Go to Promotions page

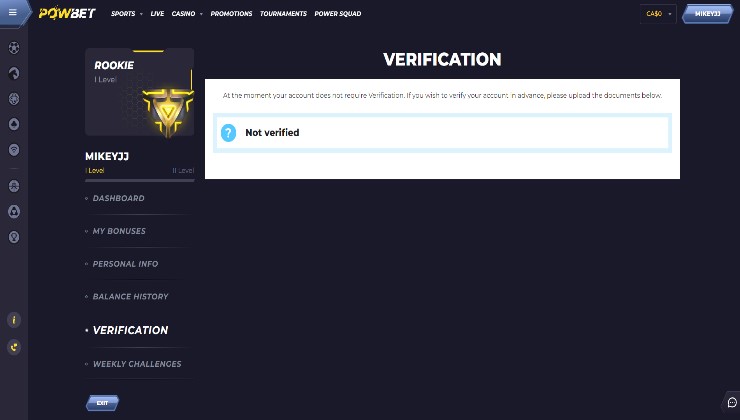click(231, 14)
